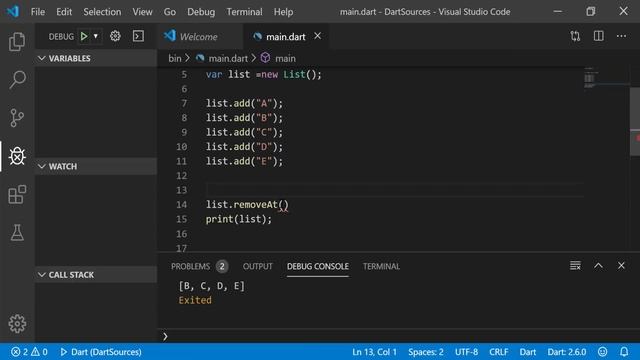640x360 pixels.
Task: Open the Go menu
Action: tap(170, 12)
